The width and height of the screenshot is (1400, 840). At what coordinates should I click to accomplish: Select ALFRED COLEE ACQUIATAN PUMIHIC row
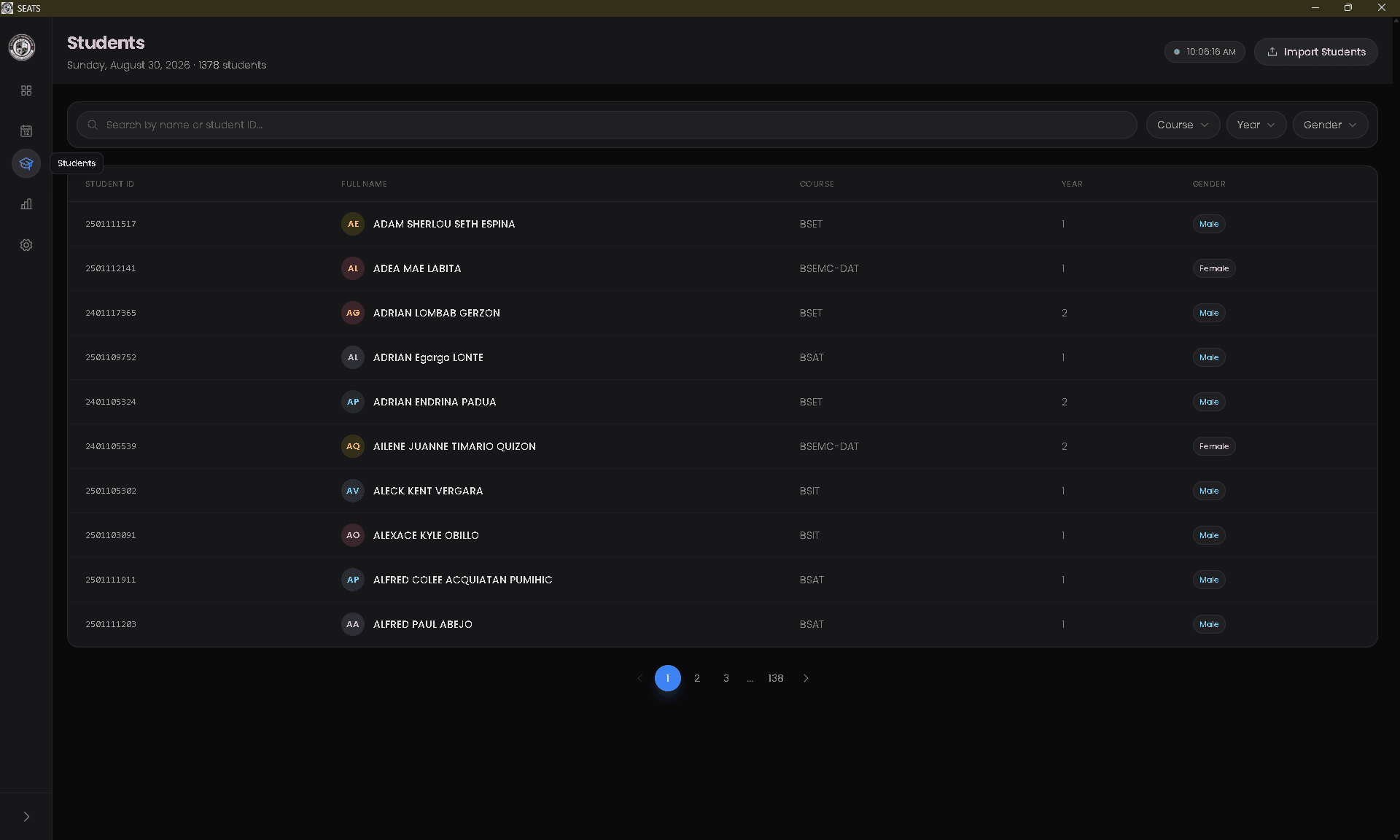pyautogui.click(x=723, y=580)
